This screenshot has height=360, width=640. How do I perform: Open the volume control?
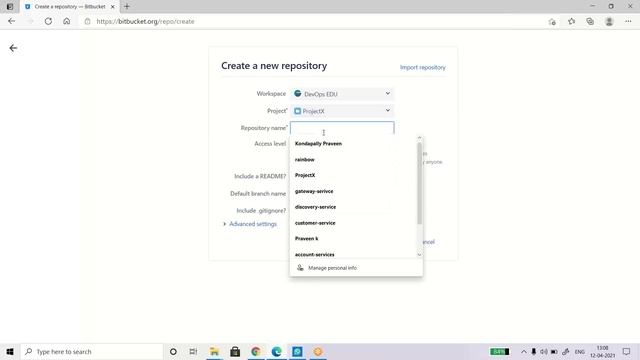[x=544, y=351]
